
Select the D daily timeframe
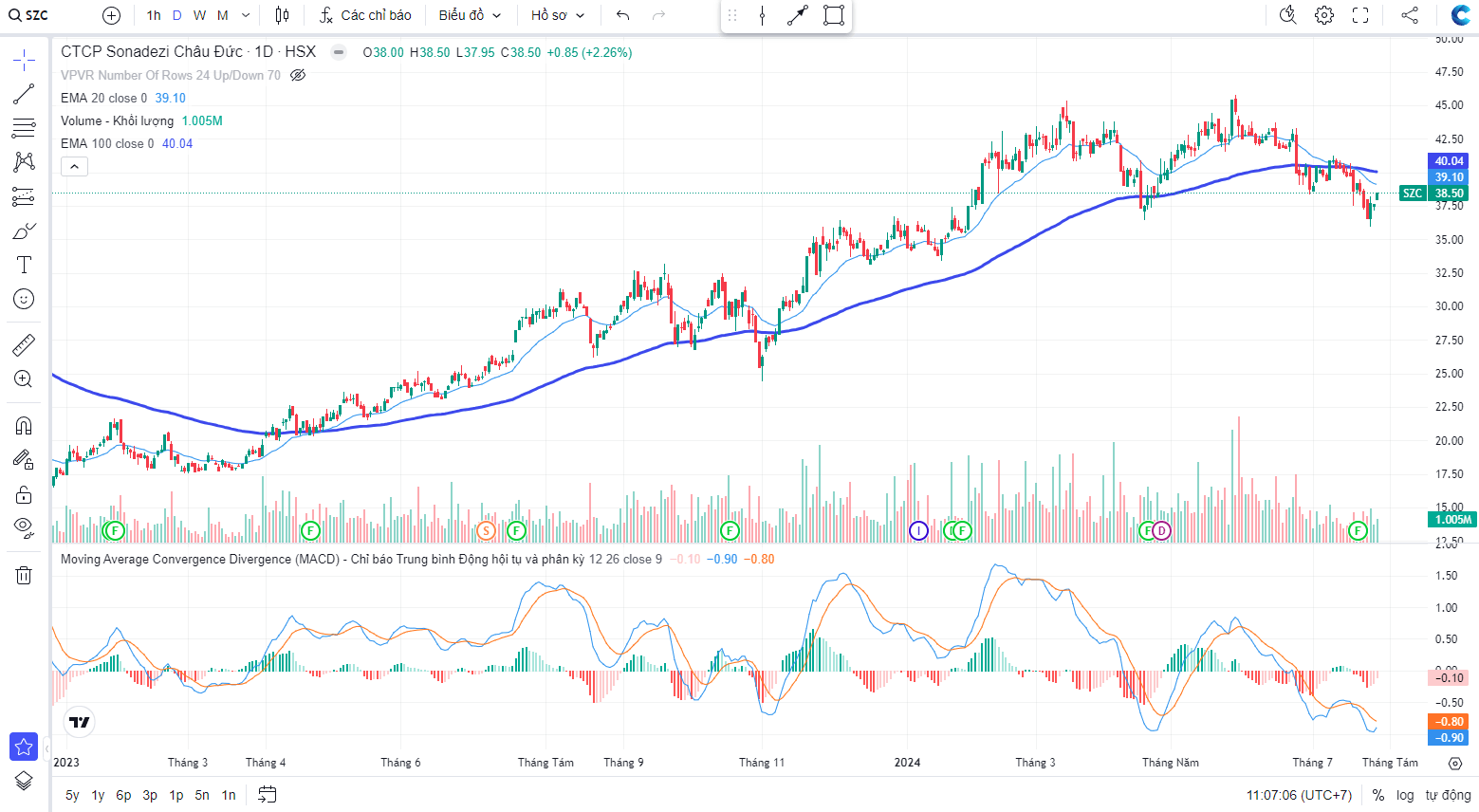click(176, 15)
